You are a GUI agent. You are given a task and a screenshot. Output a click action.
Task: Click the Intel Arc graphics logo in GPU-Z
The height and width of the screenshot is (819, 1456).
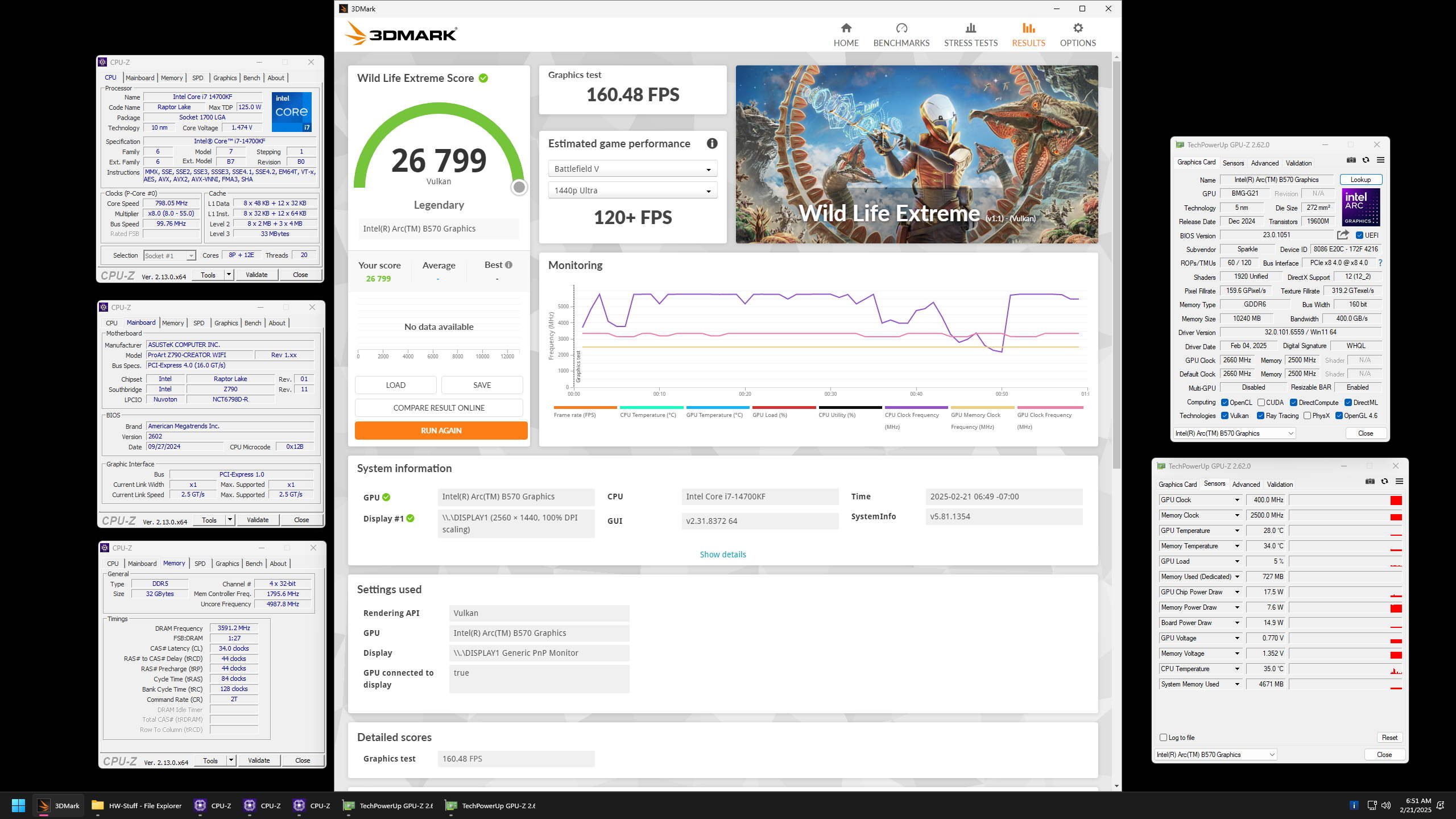1361,208
